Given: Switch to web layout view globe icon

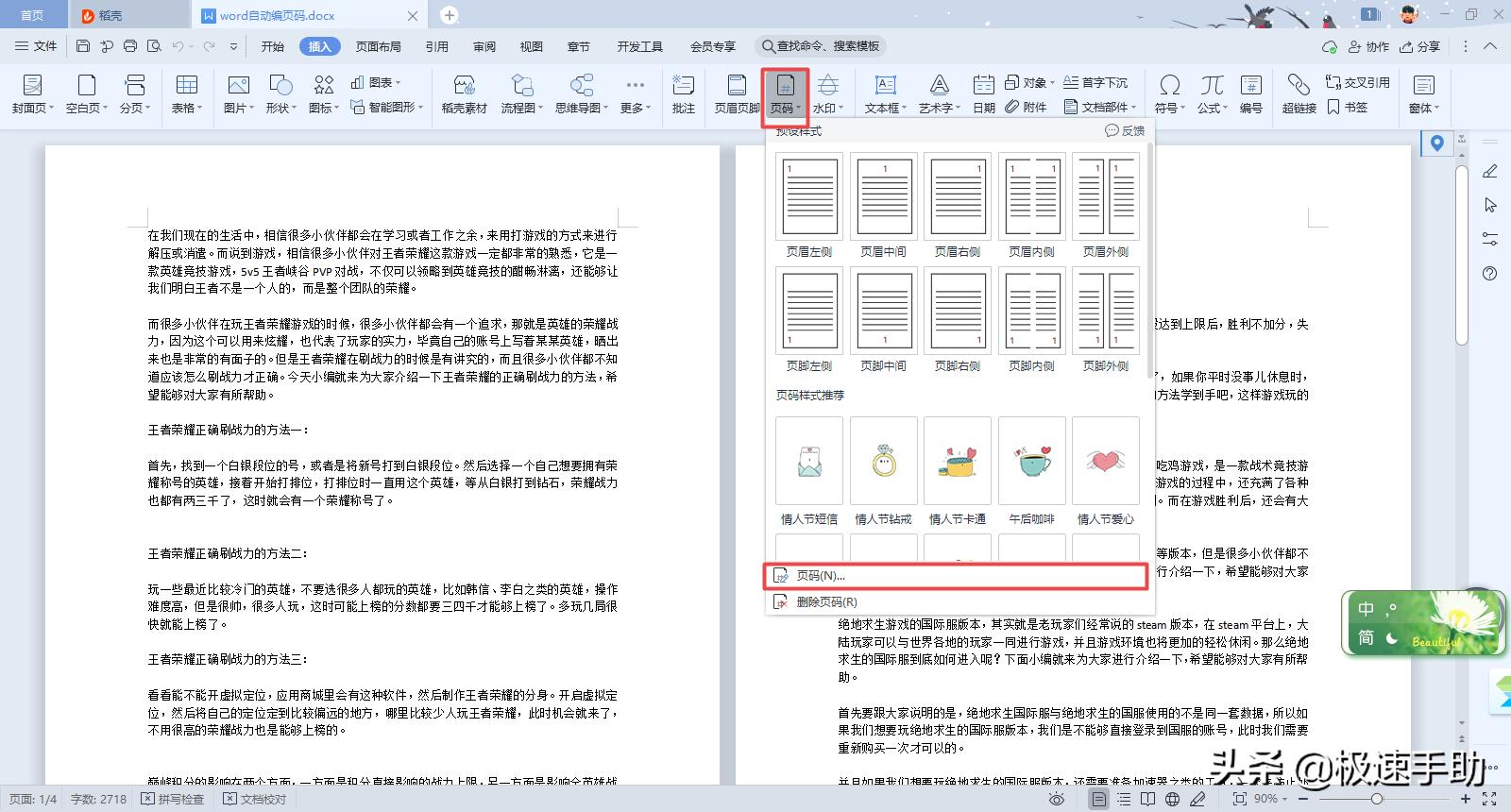Looking at the screenshot, I should click(1172, 799).
